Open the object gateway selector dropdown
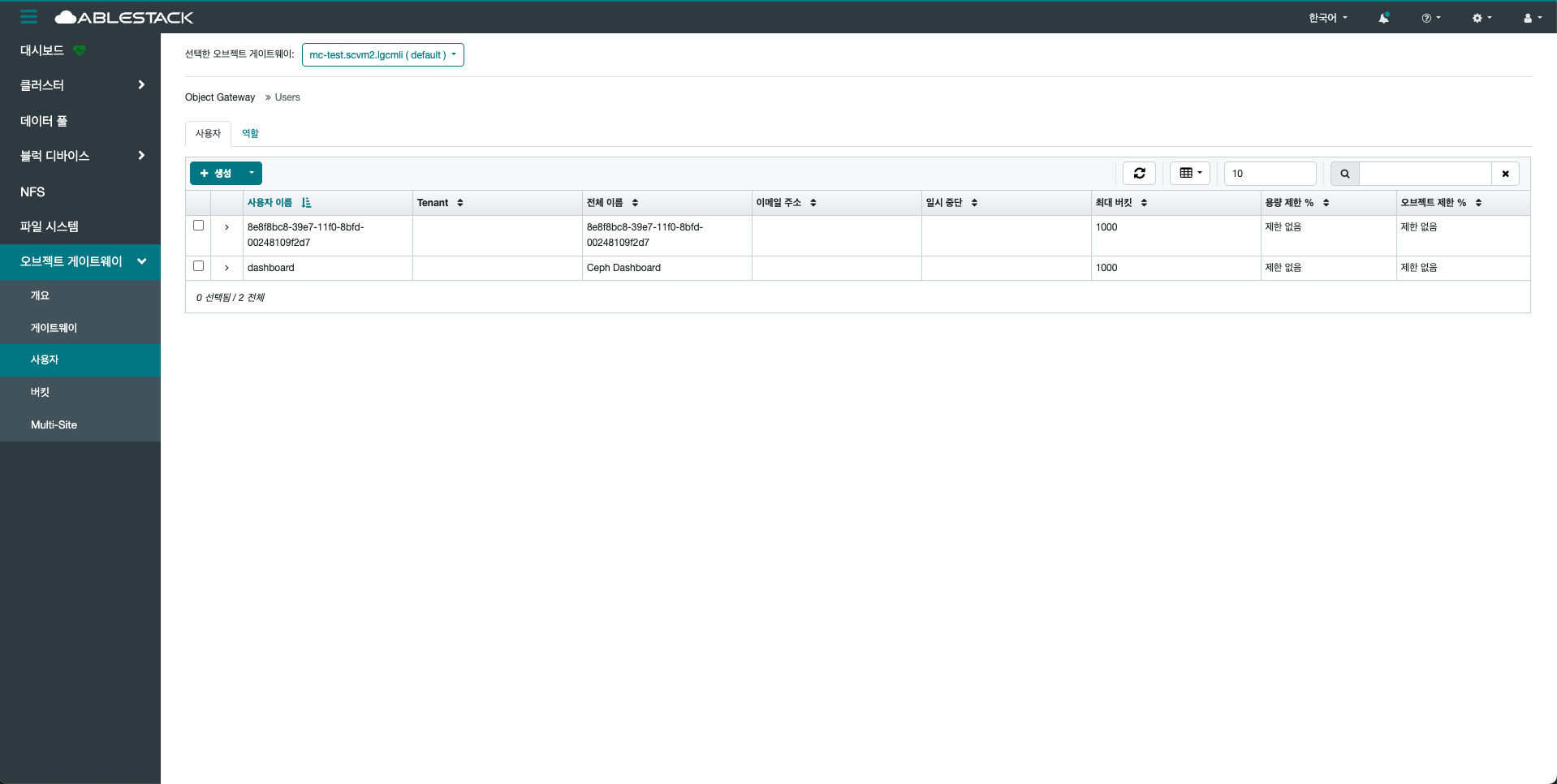This screenshot has width=1557, height=784. tap(382, 55)
